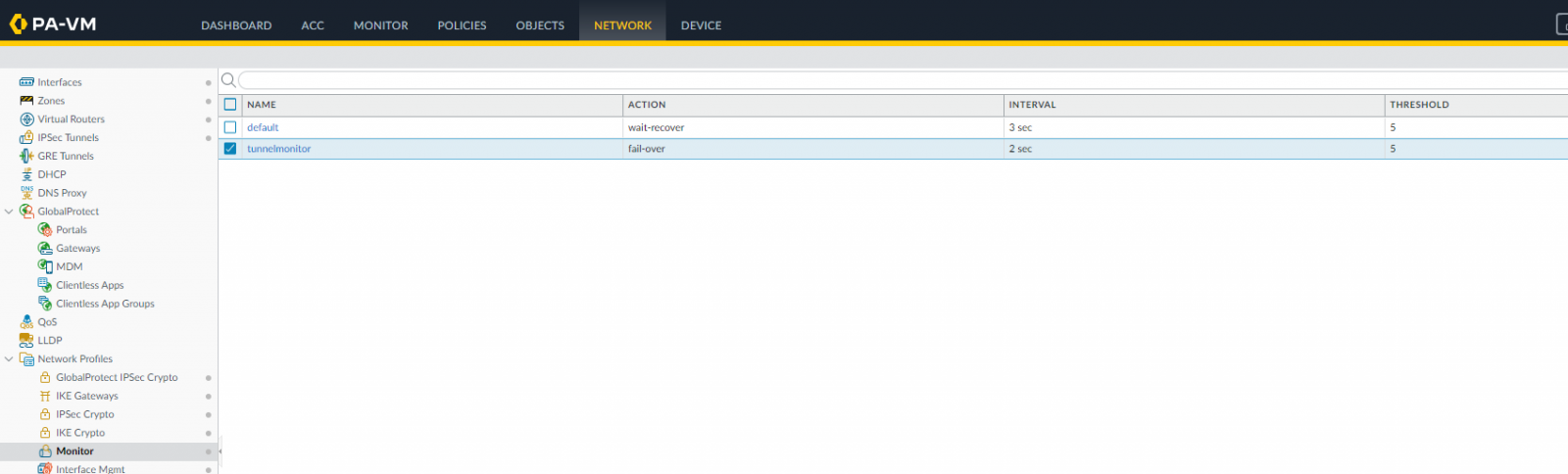Click the DNS Proxy icon
Viewport: 1568px width, 474px height.
pyautogui.click(x=26, y=193)
